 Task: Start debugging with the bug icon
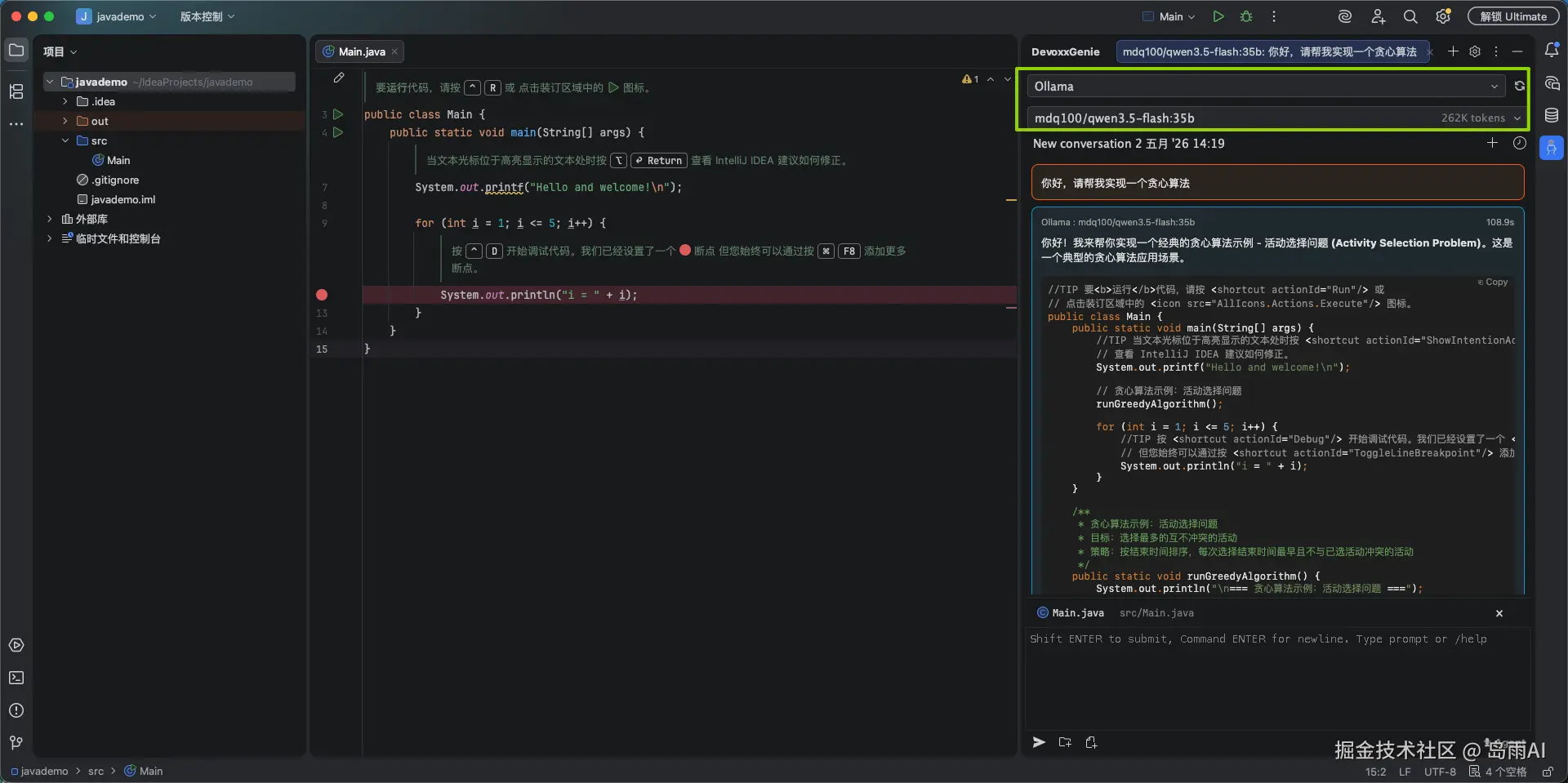[1246, 16]
